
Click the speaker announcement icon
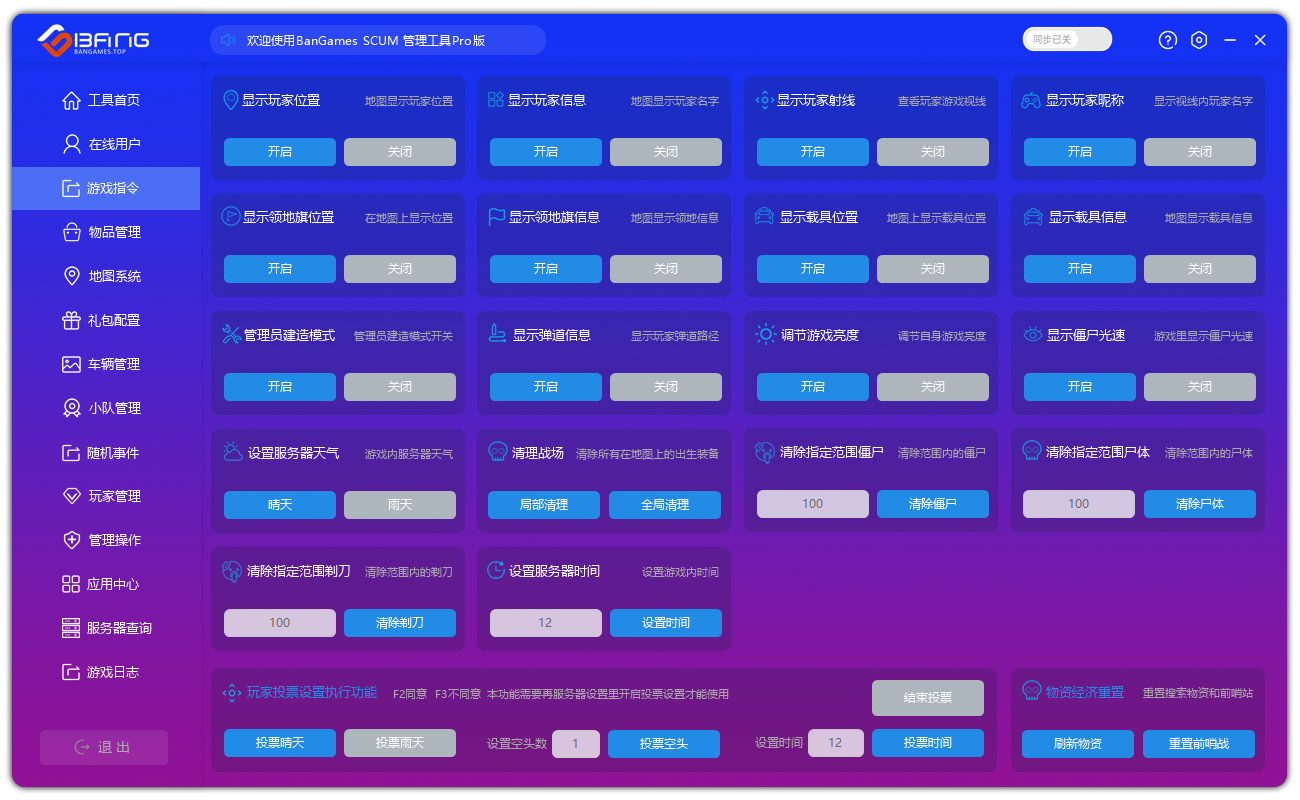(x=227, y=40)
